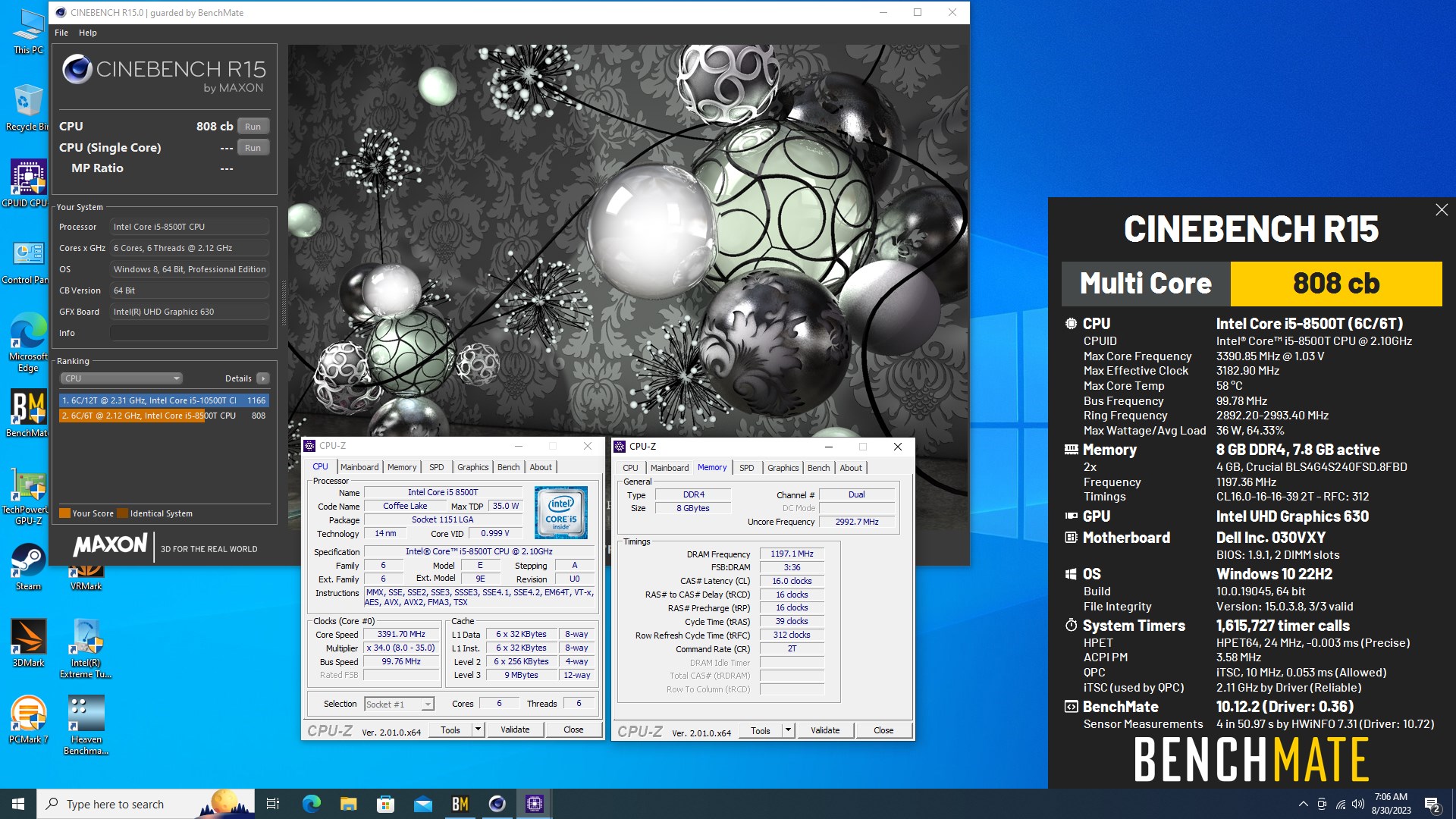Switch to CPU-Z on taskbar
The width and height of the screenshot is (1456, 819).
[x=534, y=804]
